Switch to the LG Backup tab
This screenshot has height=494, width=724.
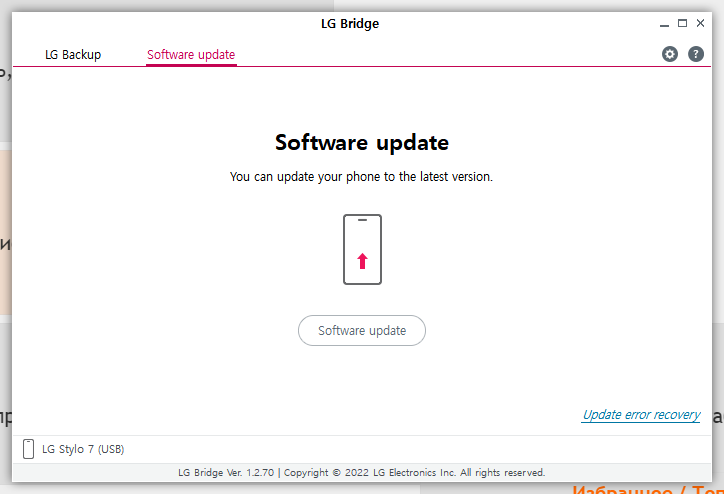coord(73,54)
